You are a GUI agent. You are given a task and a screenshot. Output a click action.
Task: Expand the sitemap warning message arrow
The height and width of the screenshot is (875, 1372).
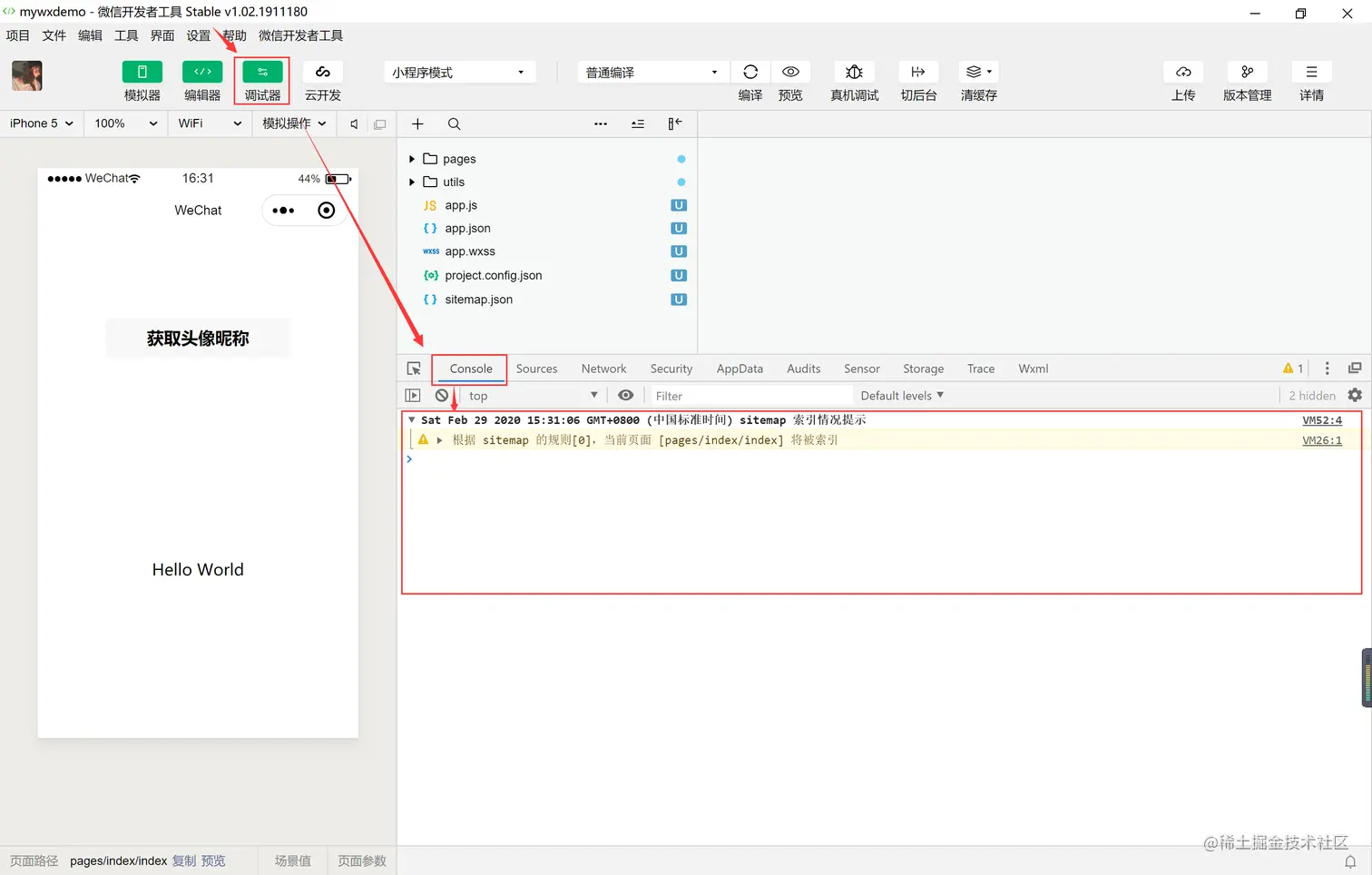pyautogui.click(x=439, y=440)
